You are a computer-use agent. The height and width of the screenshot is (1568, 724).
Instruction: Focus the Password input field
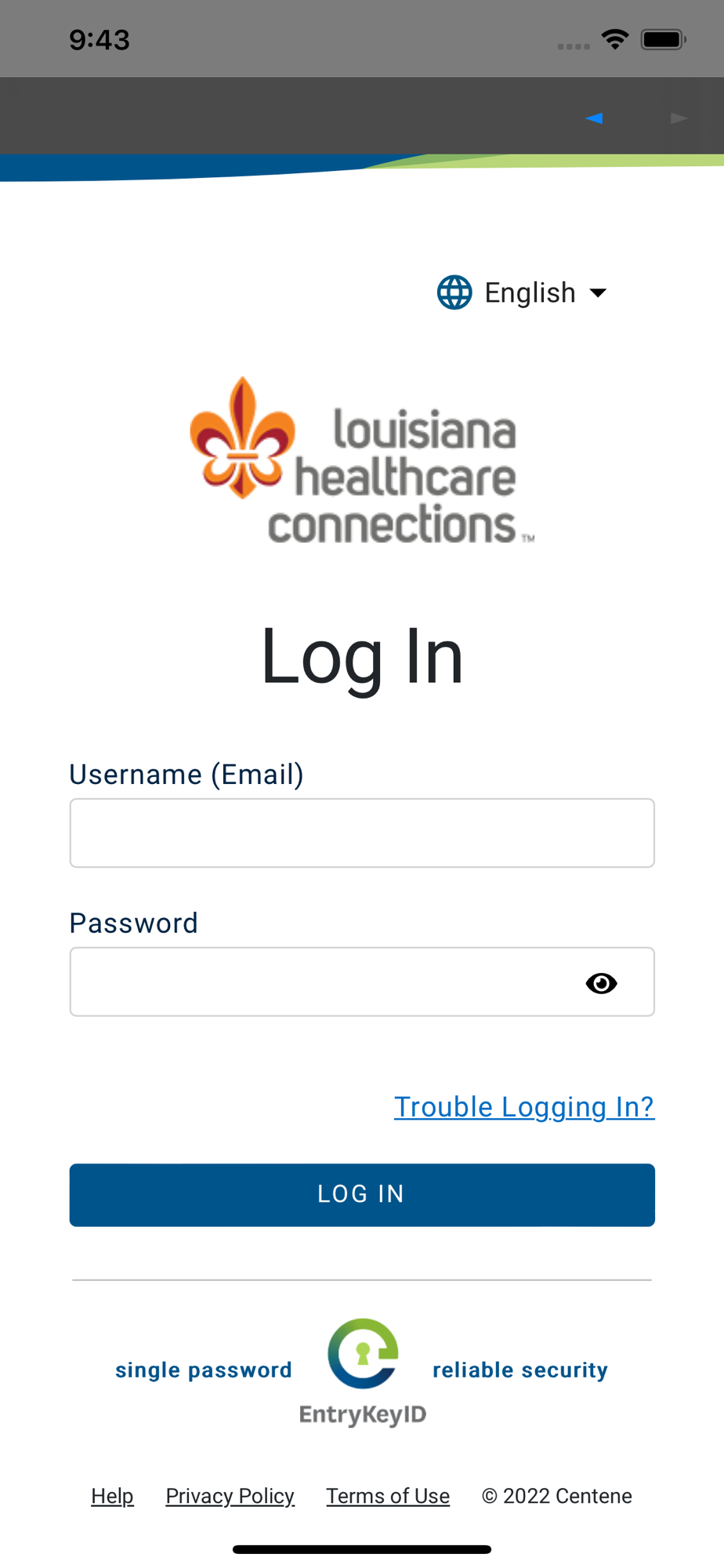362,982
